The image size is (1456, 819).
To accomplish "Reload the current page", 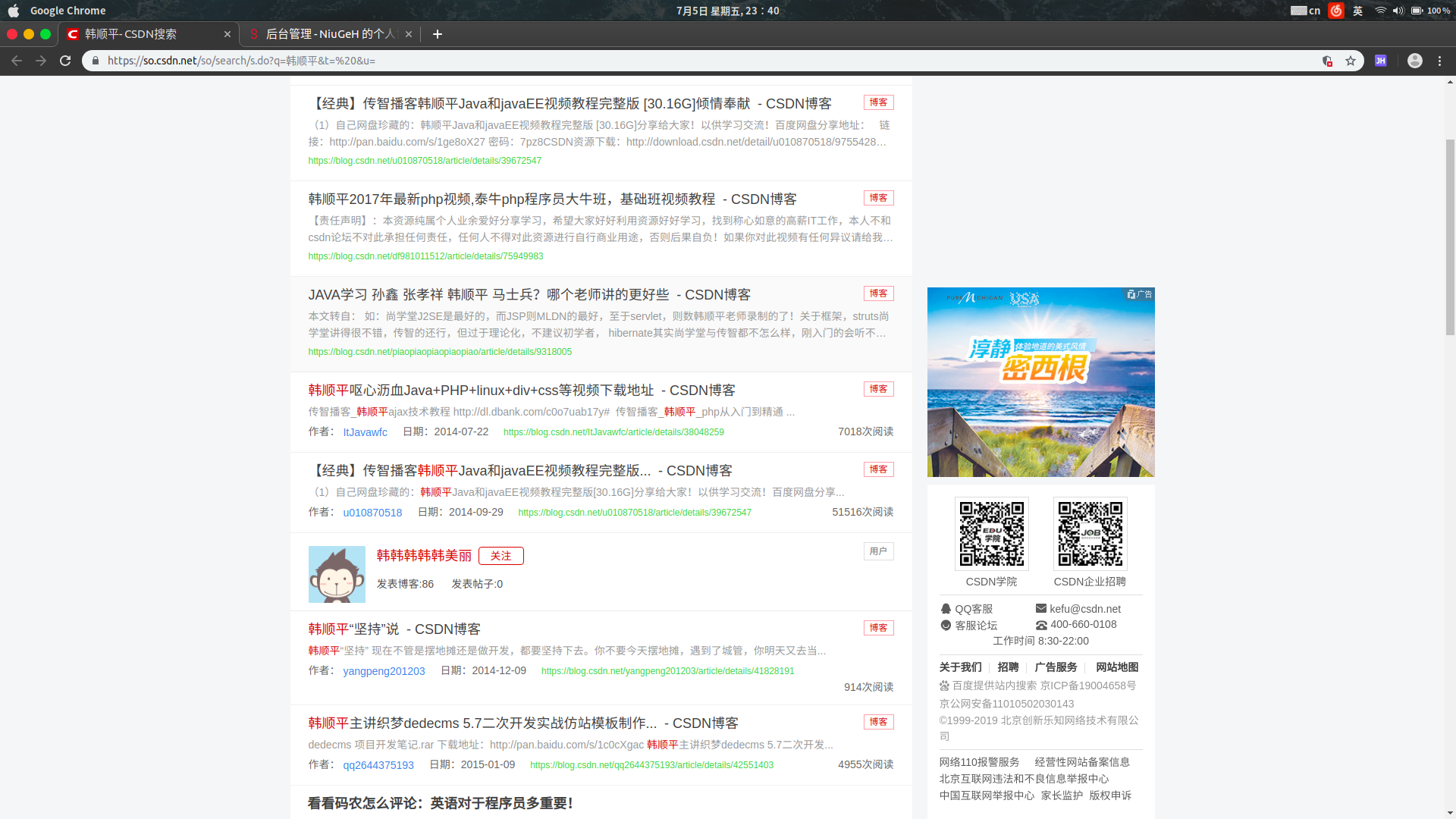I will pyautogui.click(x=65, y=61).
